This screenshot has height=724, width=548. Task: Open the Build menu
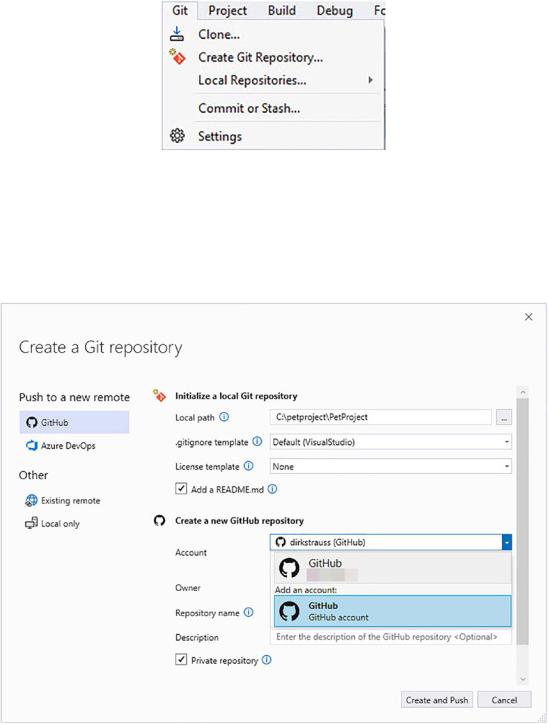pyautogui.click(x=282, y=10)
